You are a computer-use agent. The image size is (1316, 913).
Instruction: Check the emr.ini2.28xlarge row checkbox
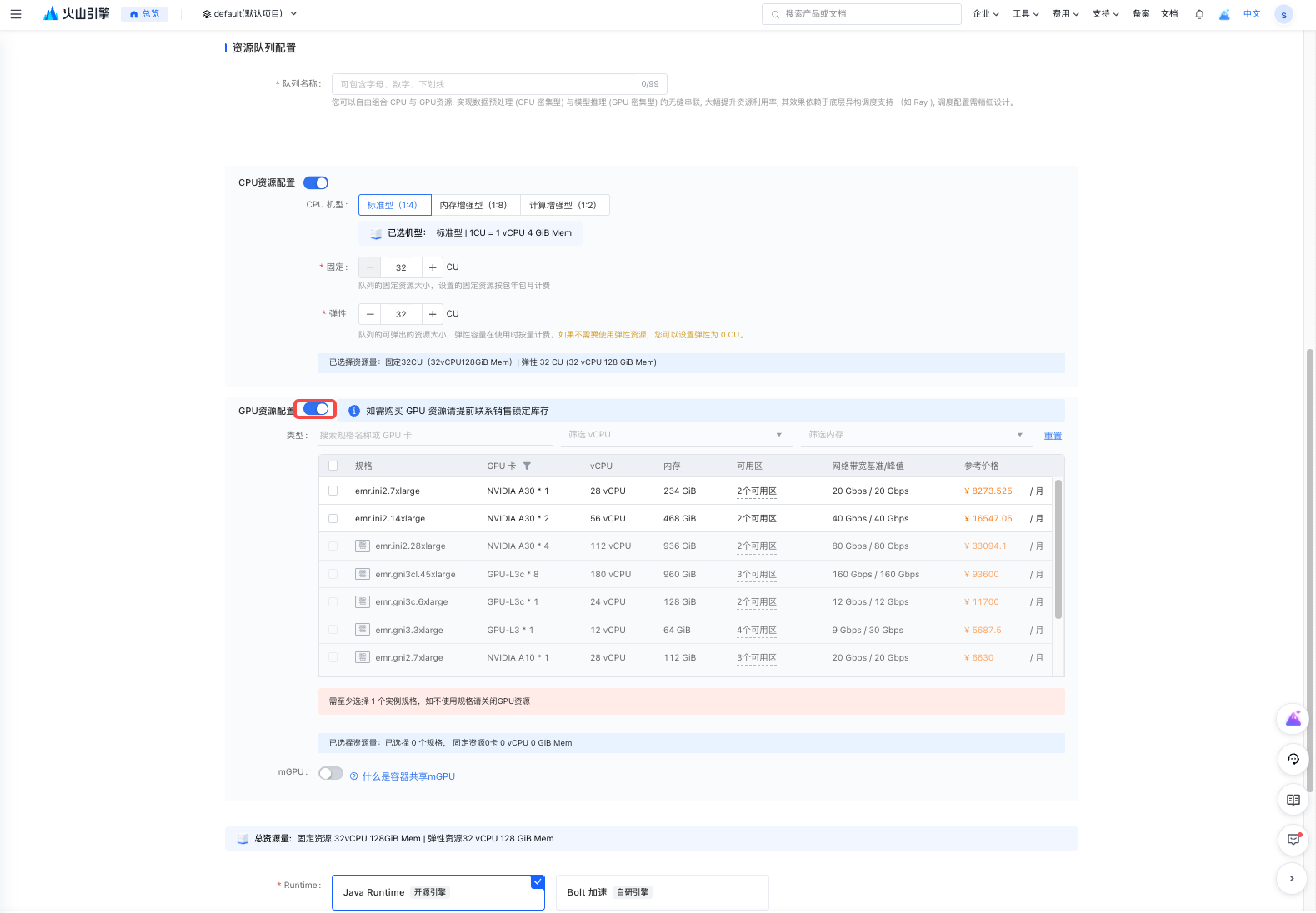(x=333, y=546)
